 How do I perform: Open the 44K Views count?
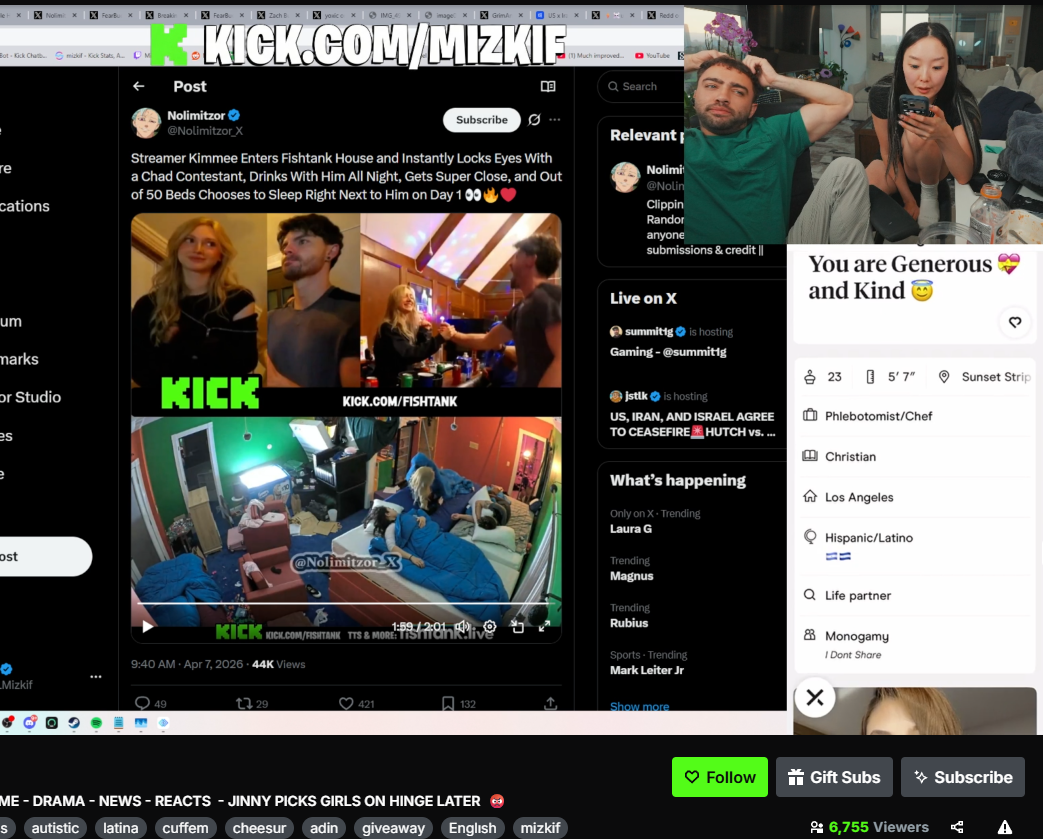point(278,664)
